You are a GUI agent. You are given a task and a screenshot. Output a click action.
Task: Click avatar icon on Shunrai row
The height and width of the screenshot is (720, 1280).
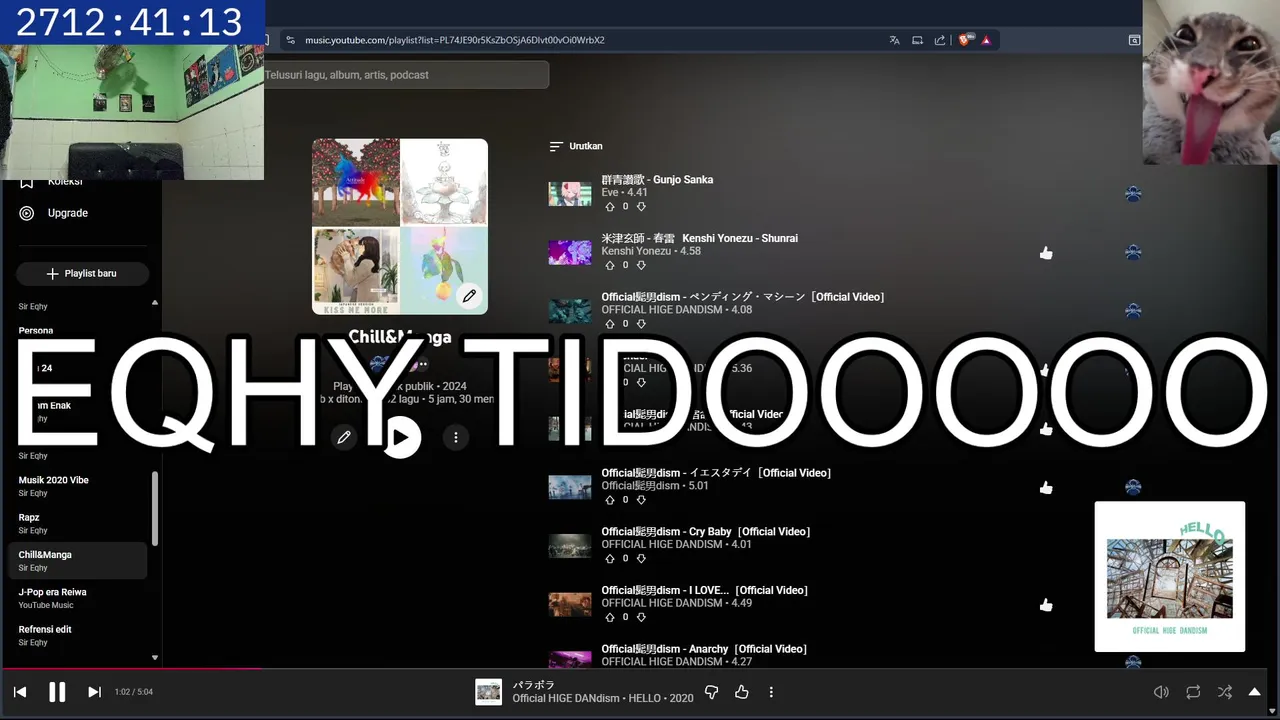1133,253
